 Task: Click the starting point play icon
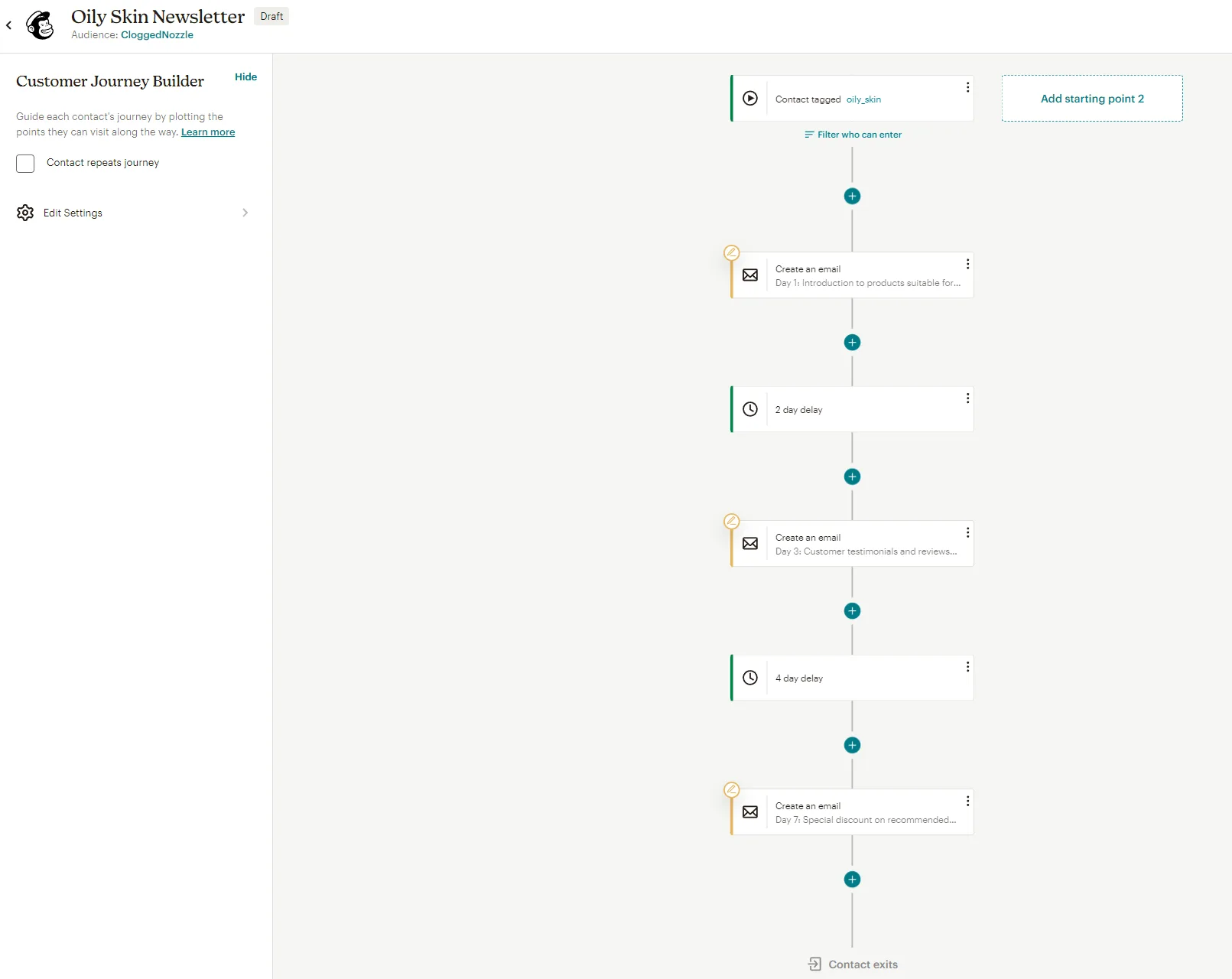click(750, 99)
